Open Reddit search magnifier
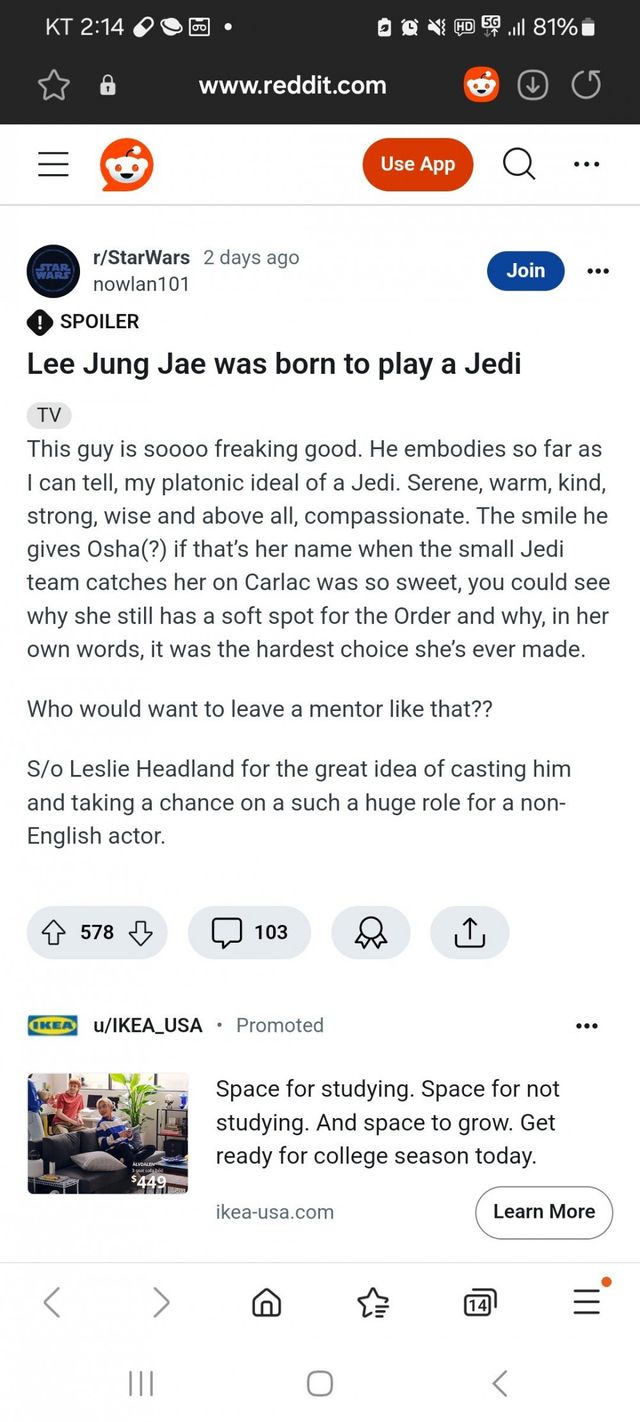Image resolution: width=640 pixels, height=1422 pixels. pos(518,164)
